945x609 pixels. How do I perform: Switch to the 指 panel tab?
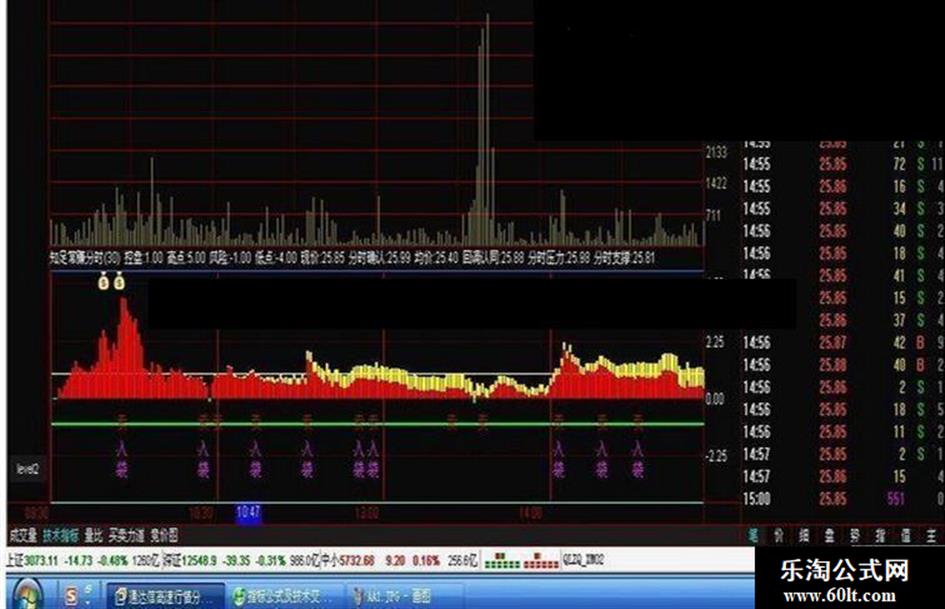[x=880, y=535]
